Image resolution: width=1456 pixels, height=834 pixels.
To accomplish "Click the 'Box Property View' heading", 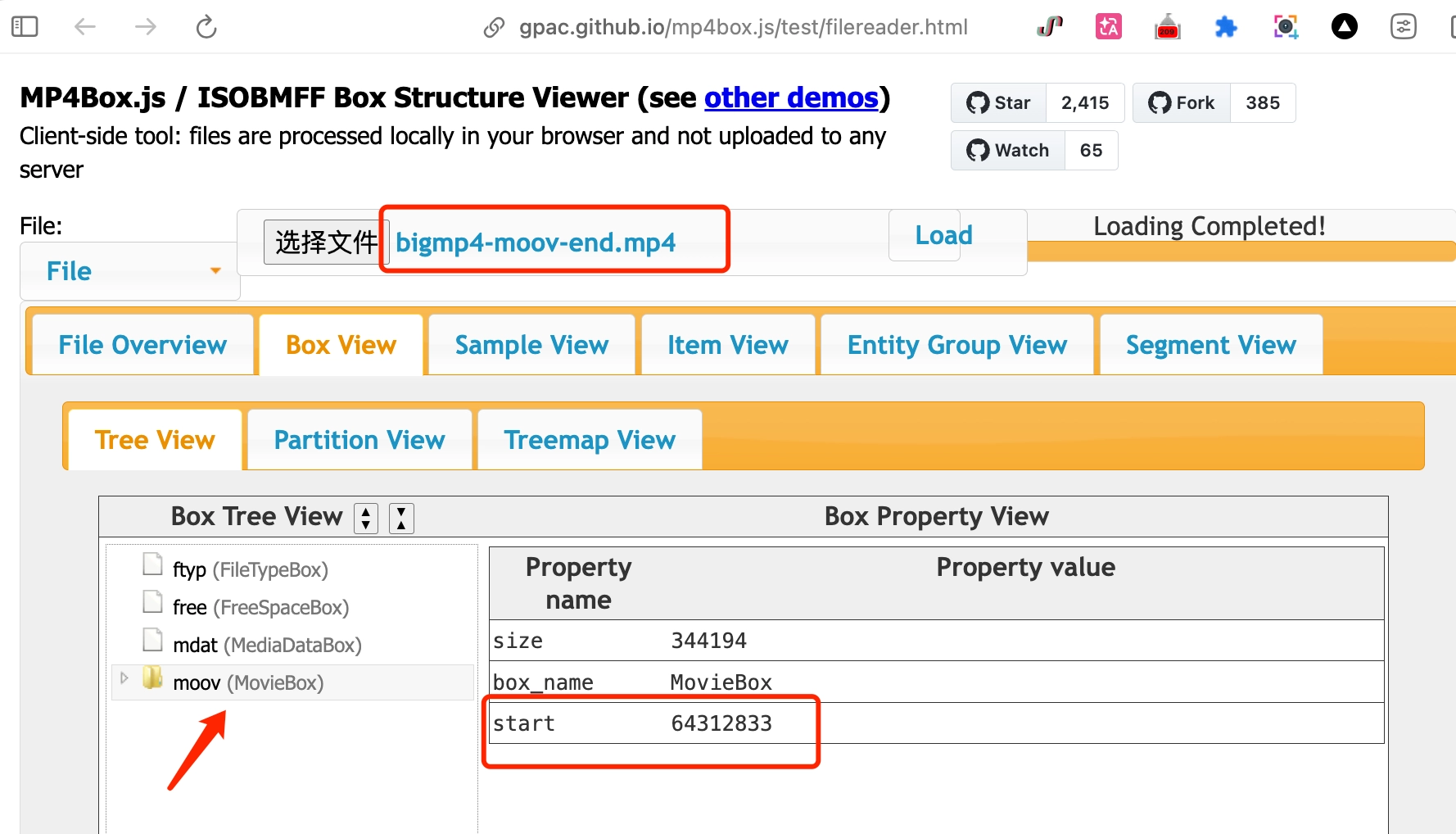I will coord(937,516).
